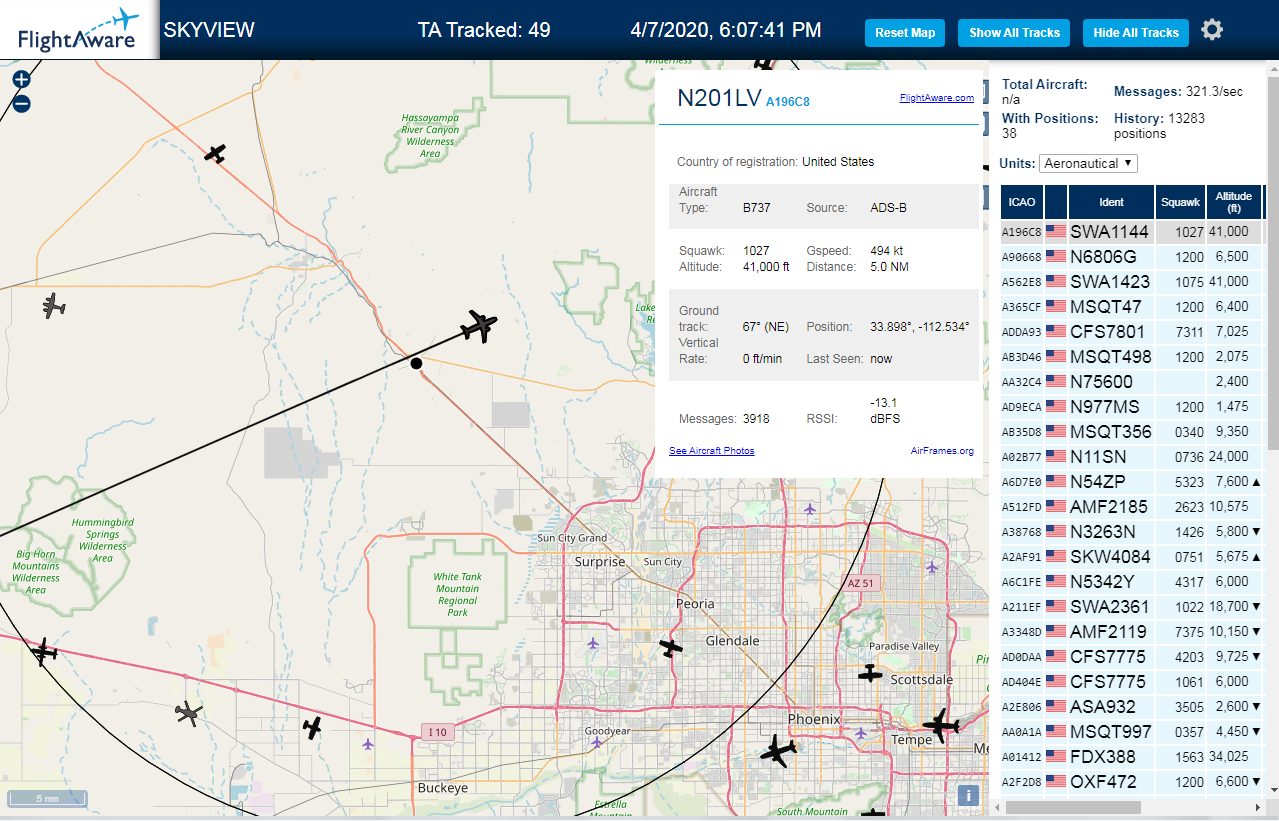Click the FlightAware logo

(x=79, y=30)
